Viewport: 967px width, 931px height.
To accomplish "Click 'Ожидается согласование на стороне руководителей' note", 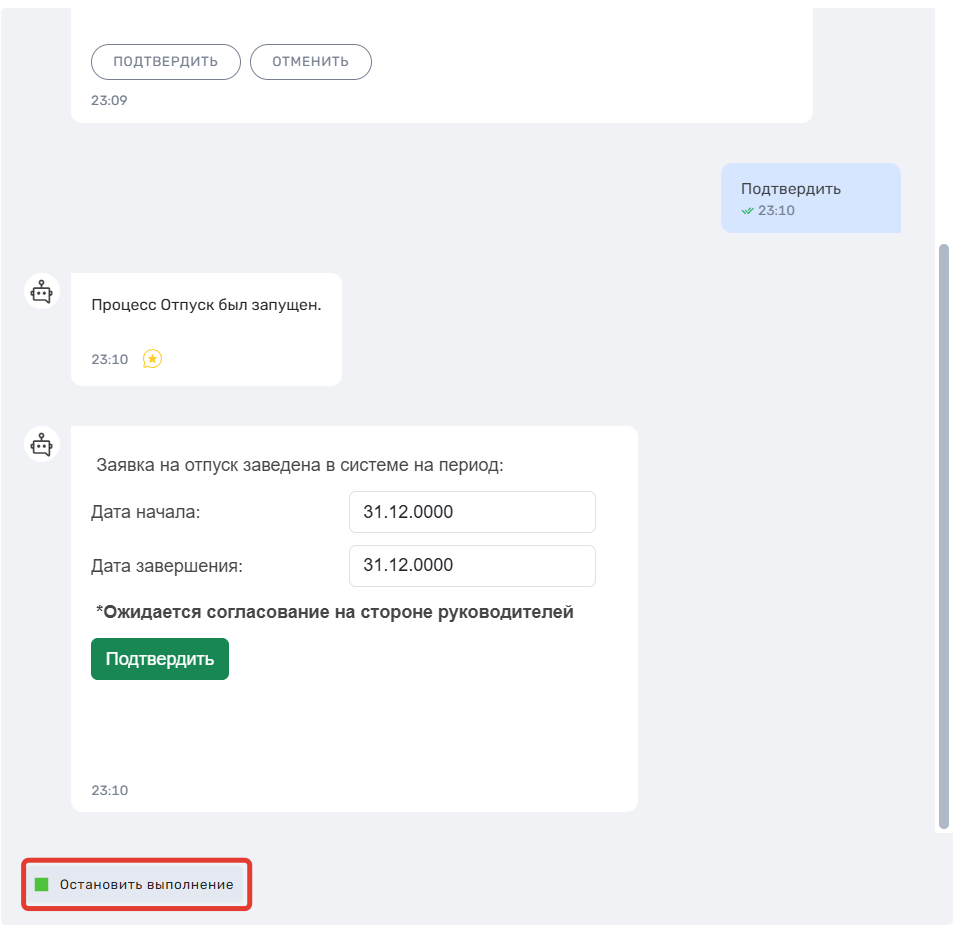I will pyautogui.click(x=335, y=612).
